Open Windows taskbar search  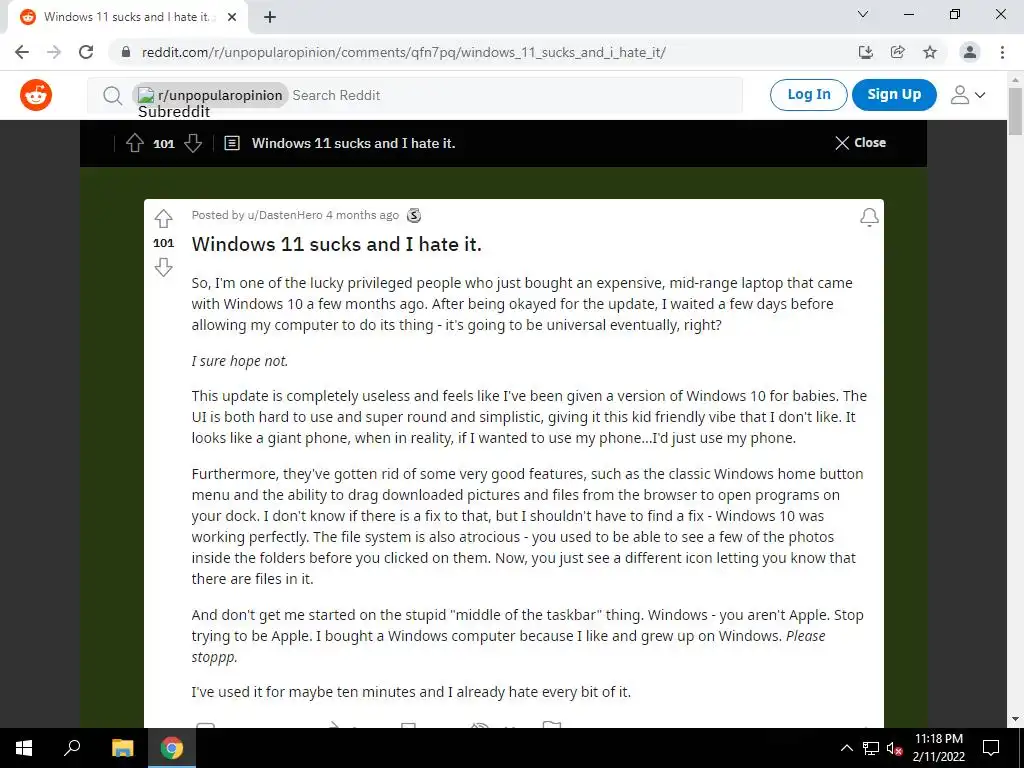point(72,748)
